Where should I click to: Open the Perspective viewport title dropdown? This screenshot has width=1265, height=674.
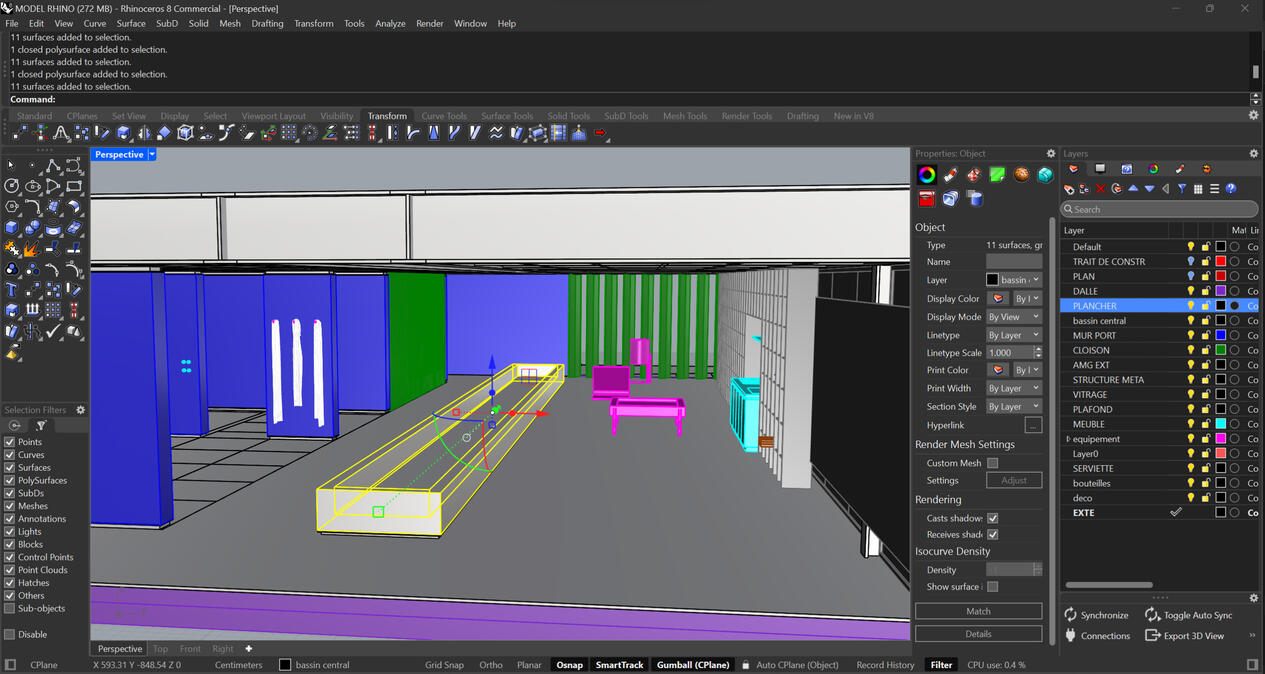[152, 154]
